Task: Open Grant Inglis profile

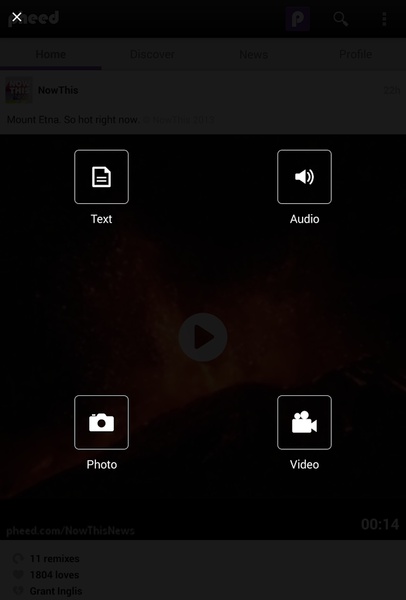Action: tap(56, 591)
